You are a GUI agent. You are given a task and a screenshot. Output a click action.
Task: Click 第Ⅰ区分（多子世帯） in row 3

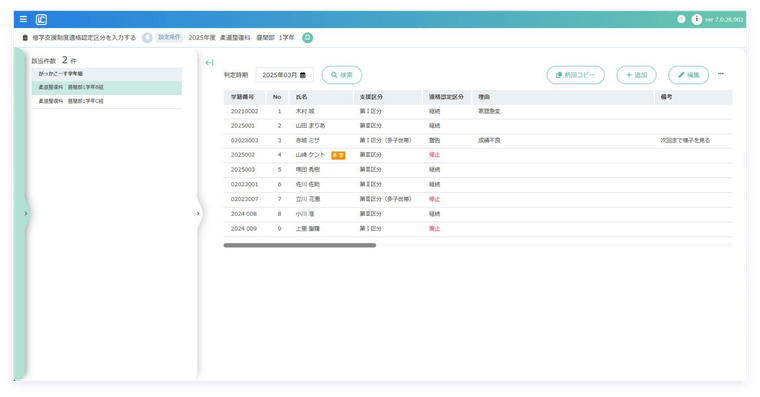(385, 140)
